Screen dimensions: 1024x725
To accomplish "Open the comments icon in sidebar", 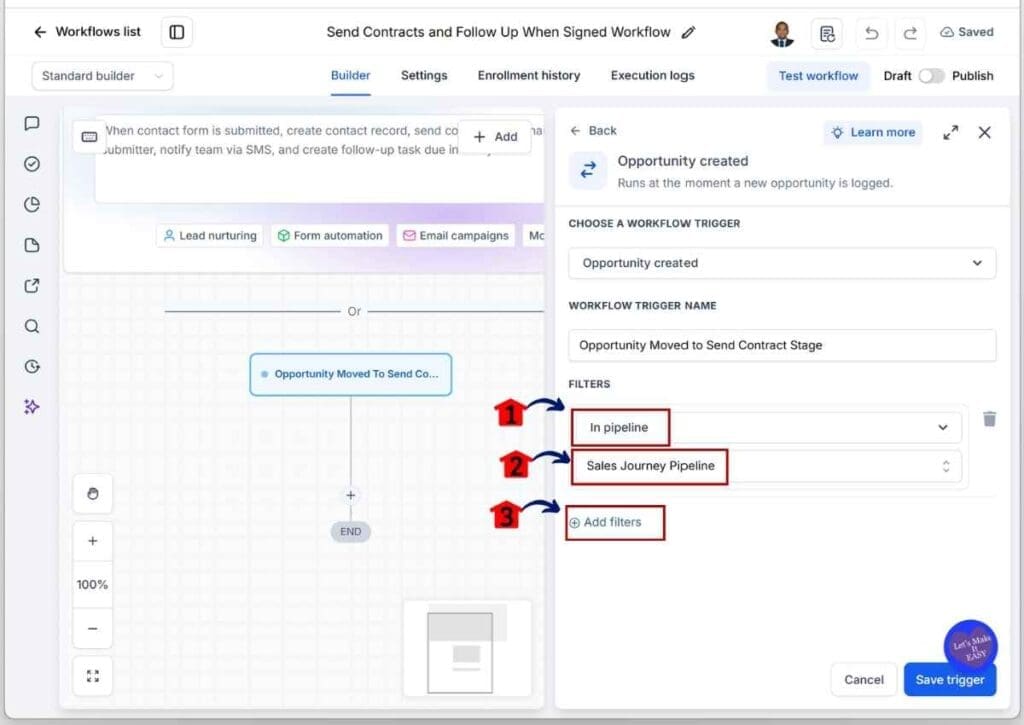I will click(31, 123).
